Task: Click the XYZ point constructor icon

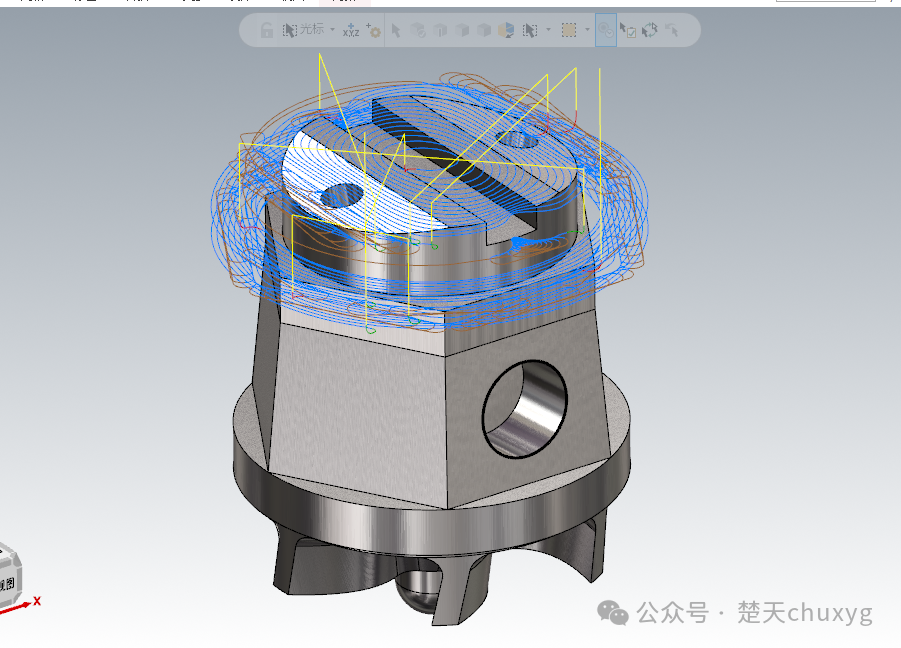Action: tap(351, 30)
